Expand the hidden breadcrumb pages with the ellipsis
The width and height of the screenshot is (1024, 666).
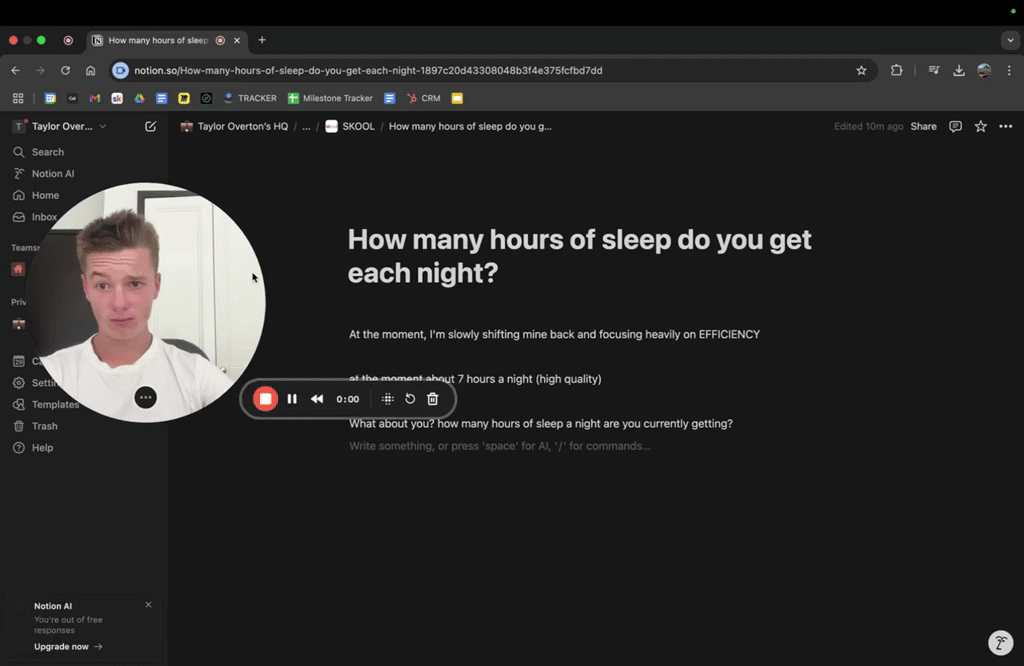306,126
